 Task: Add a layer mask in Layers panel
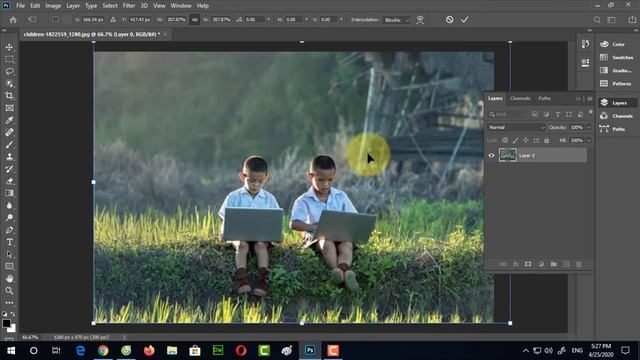click(x=528, y=264)
